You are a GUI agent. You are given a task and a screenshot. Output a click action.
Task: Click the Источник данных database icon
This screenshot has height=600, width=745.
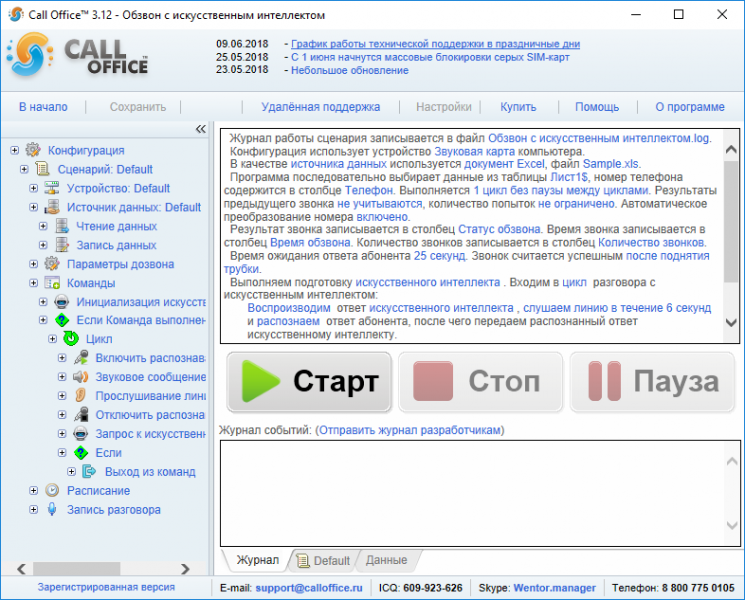[x=52, y=207]
